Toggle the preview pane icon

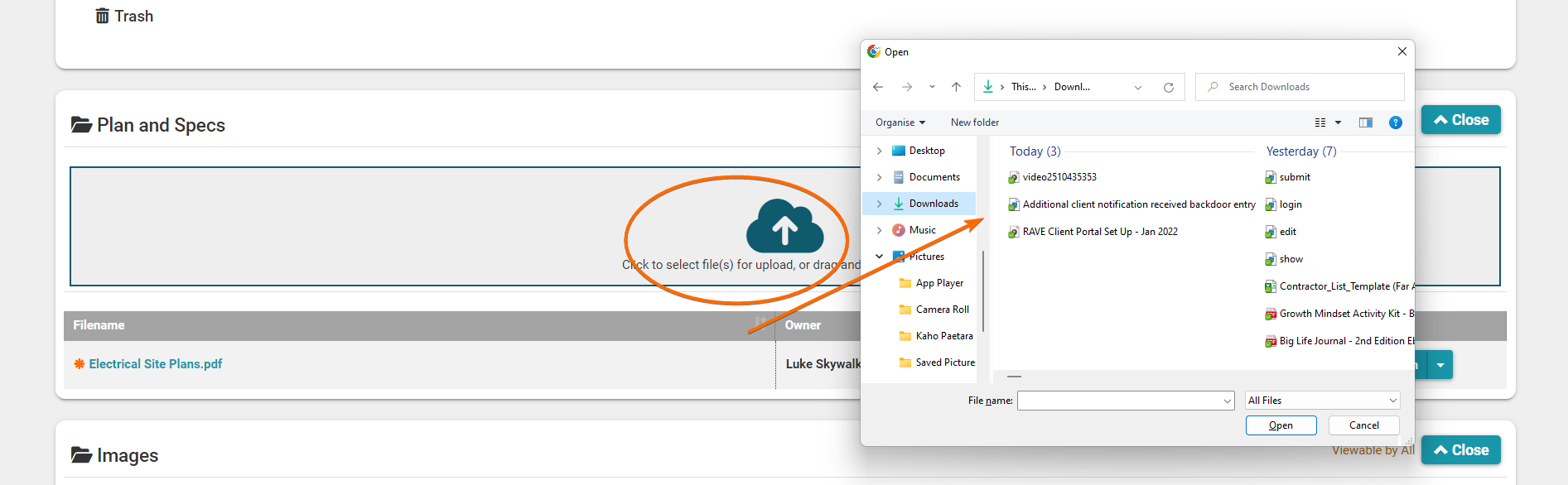click(1366, 122)
